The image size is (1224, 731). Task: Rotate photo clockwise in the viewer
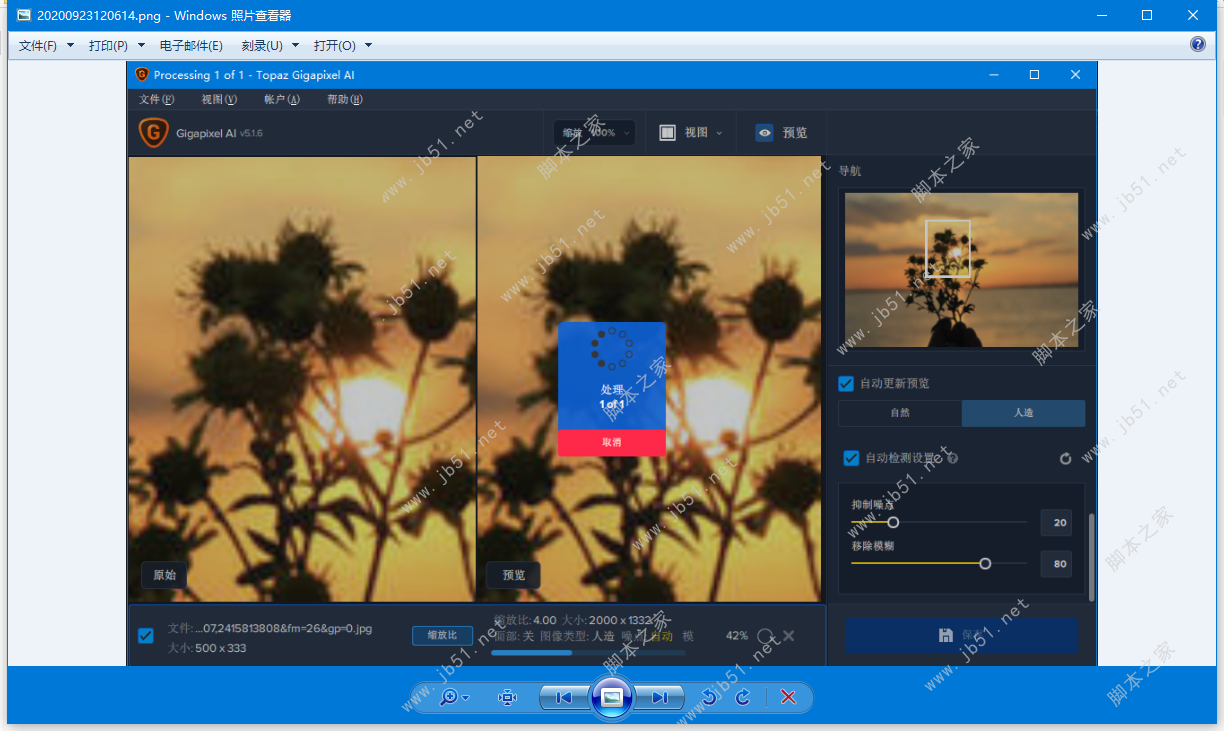tap(742, 698)
